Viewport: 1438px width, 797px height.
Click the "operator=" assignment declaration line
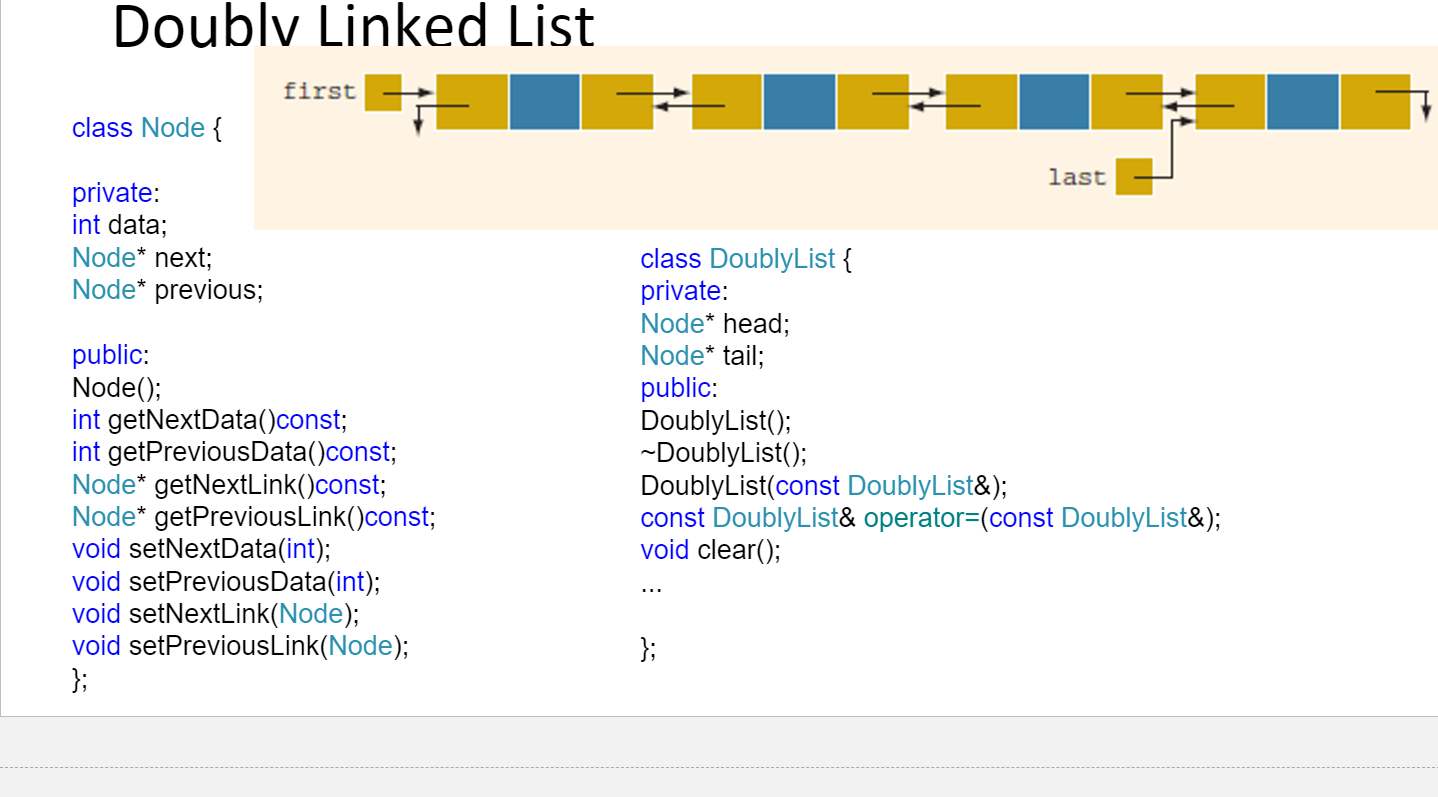[x=931, y=518]
